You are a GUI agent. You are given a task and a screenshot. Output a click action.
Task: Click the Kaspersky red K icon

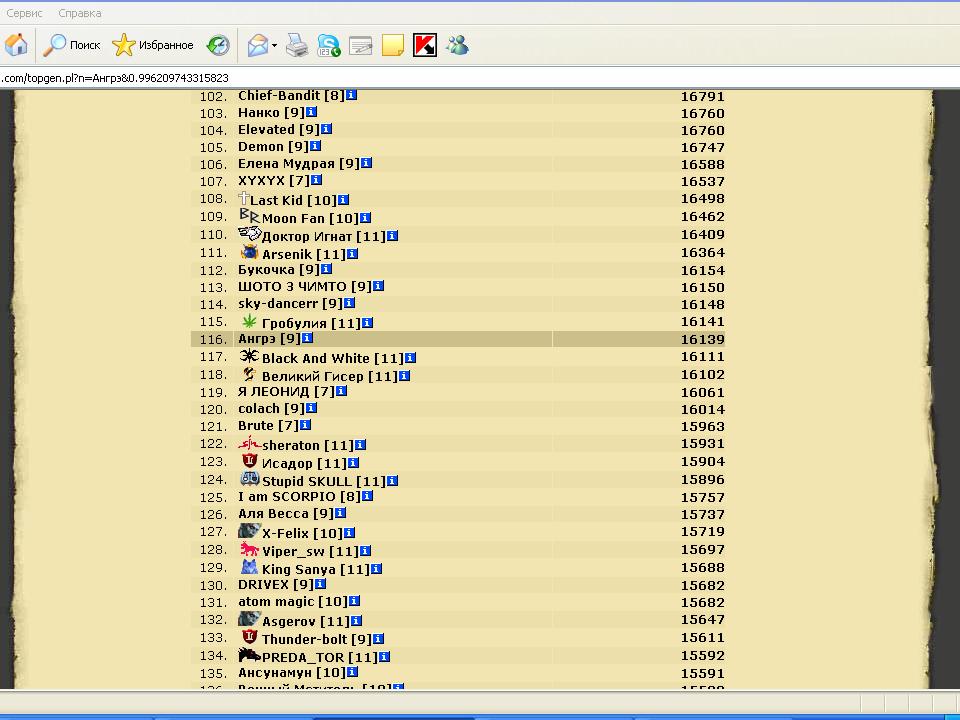425,45
